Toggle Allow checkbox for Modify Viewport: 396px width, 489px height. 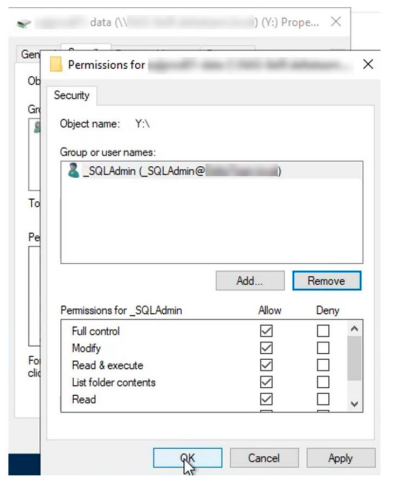point(266,348)
